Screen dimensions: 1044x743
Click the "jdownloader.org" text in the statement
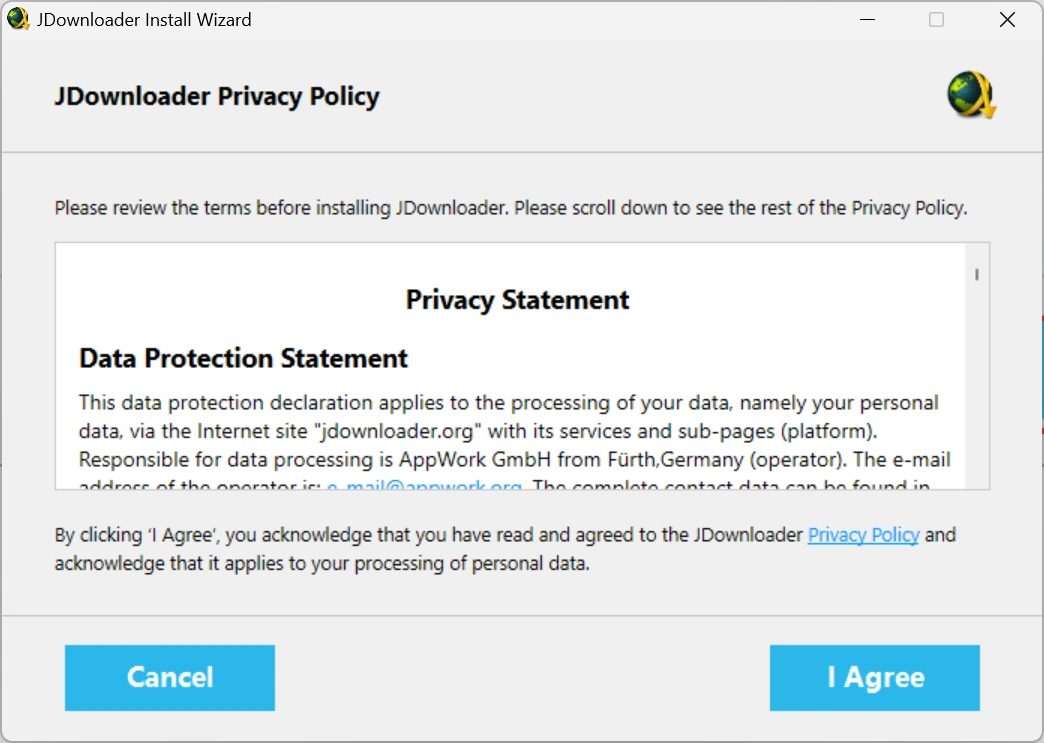point(397,431)
